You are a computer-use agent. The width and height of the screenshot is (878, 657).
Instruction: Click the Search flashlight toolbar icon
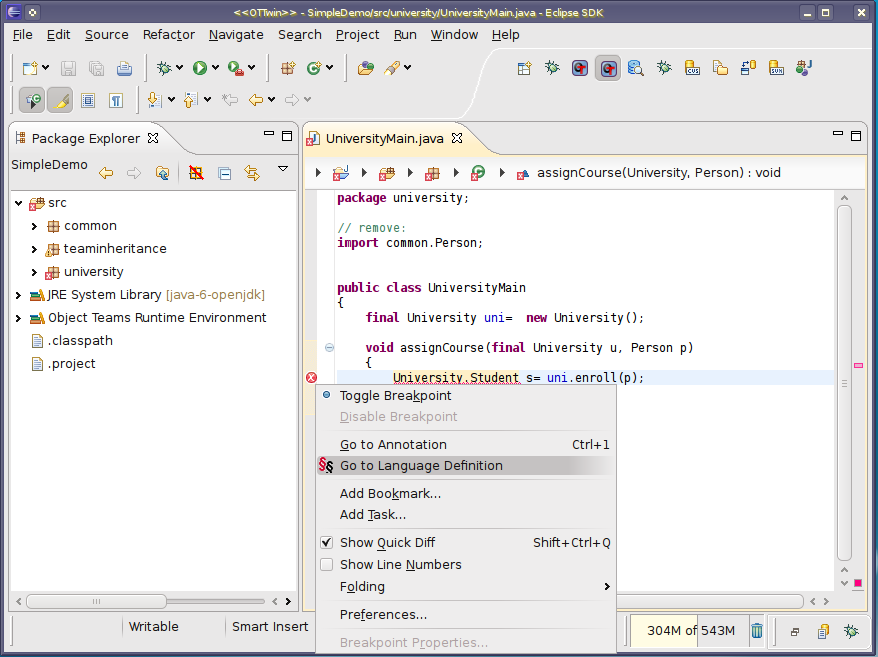tap(391, 68)
